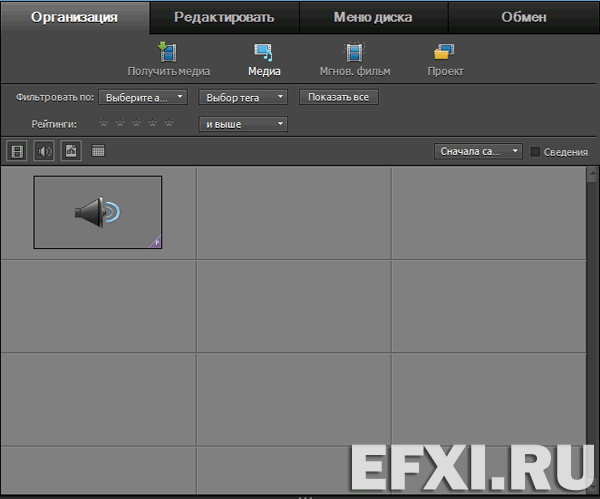Set rating to four stars

coord(153,123)
